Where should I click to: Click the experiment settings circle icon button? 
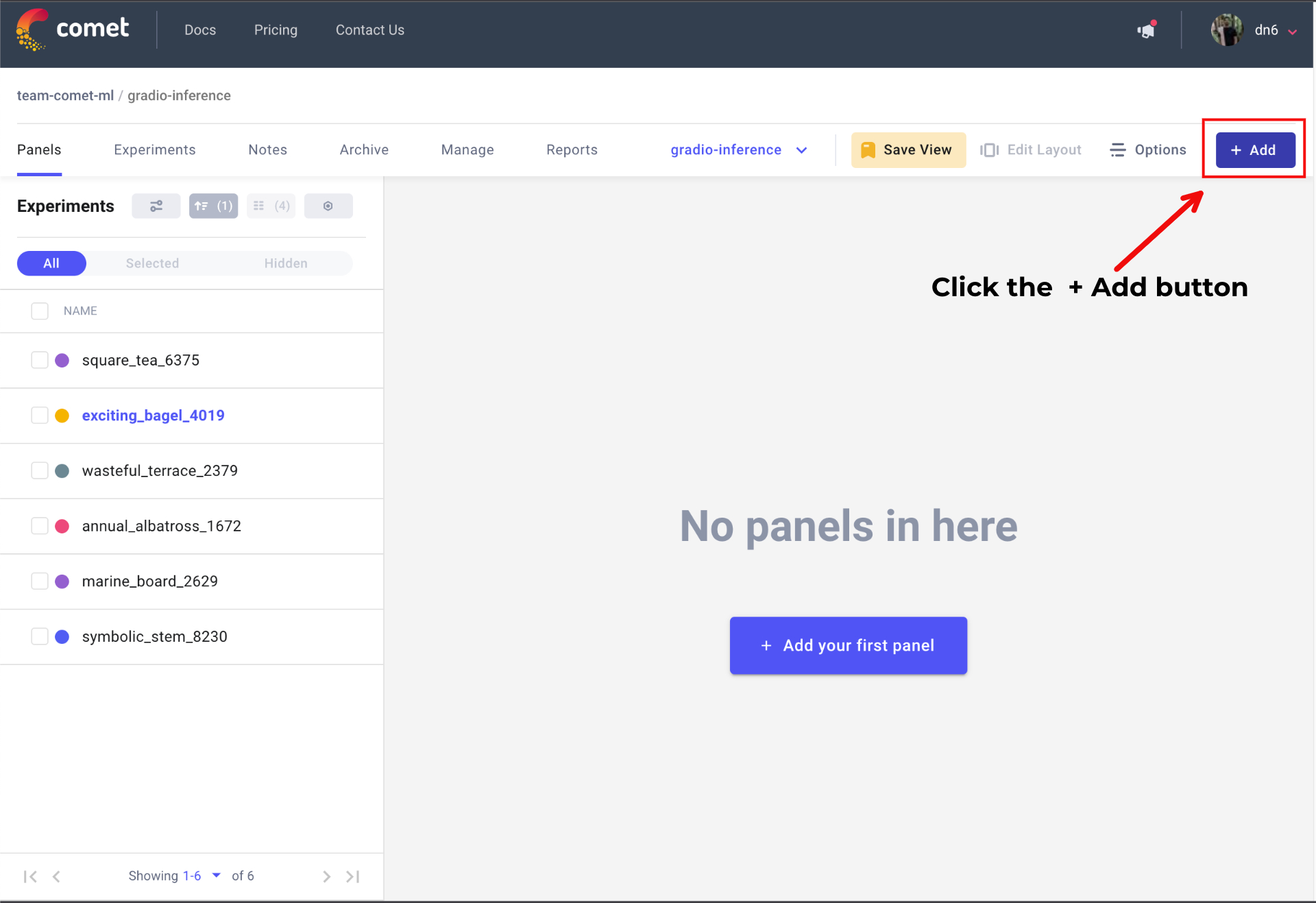pos(328,206)
